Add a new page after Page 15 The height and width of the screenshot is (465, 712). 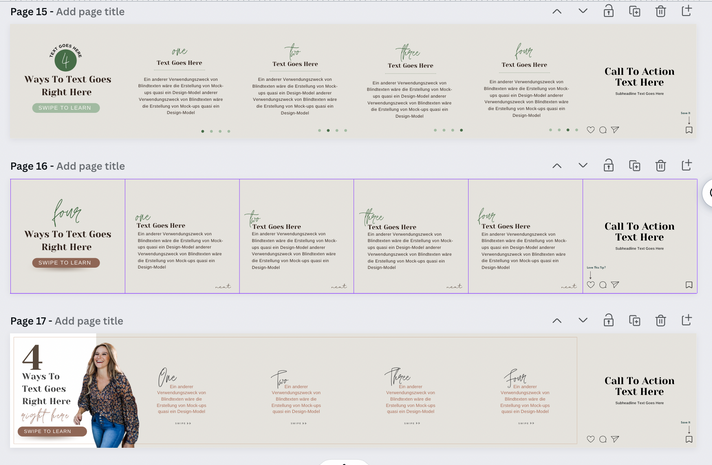(687, 11)
